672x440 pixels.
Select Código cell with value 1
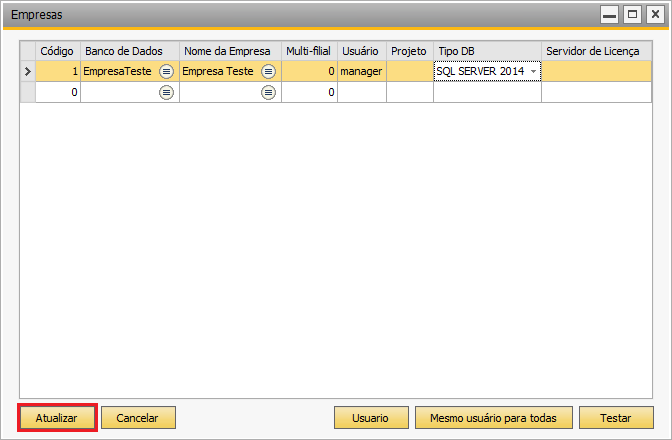(58, 72)
